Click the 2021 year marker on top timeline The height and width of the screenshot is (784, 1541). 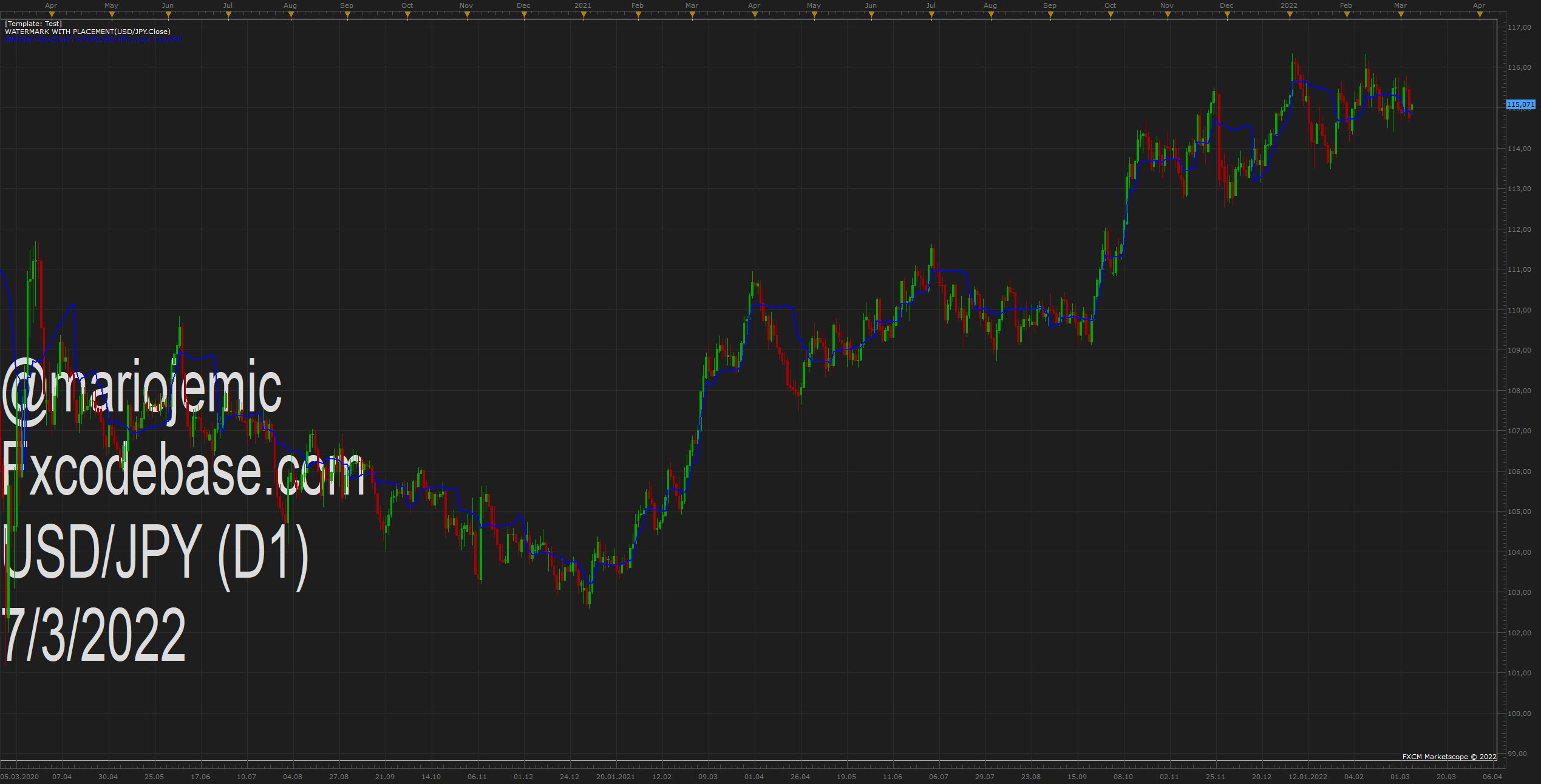point(582,5)
